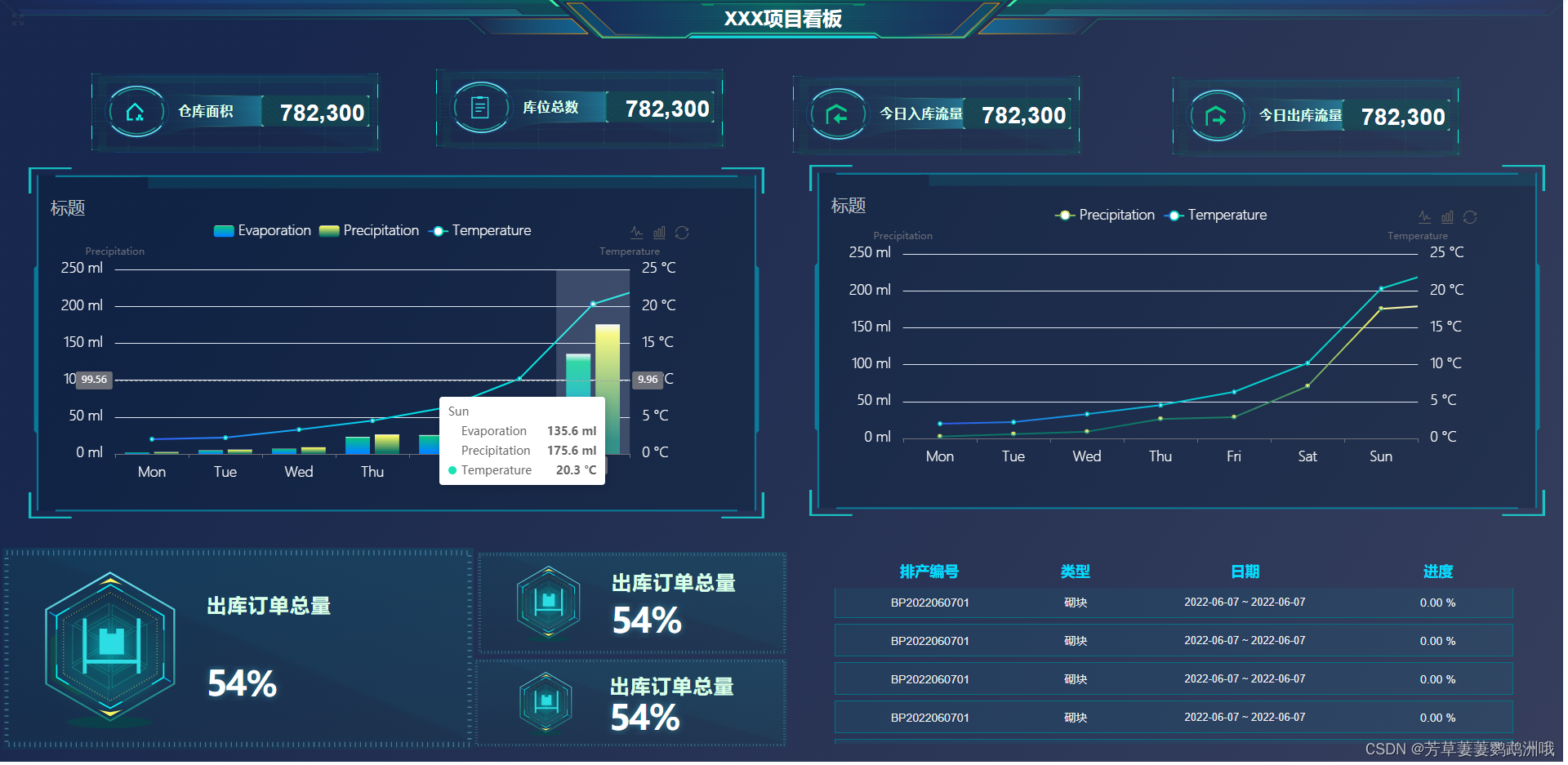Restore the right chart with refresh icon
1568x765 pixels.
coord(1470,217)
